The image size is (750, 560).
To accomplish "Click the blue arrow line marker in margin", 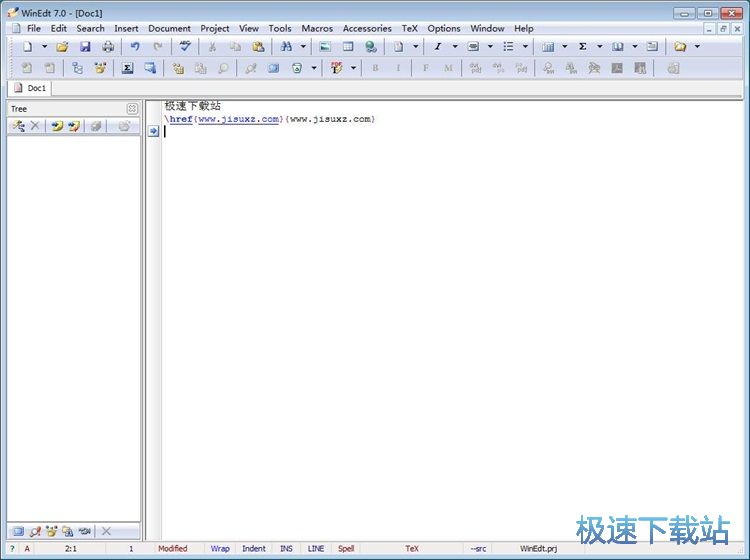I will pyautogui.click(x=153, y=131).
